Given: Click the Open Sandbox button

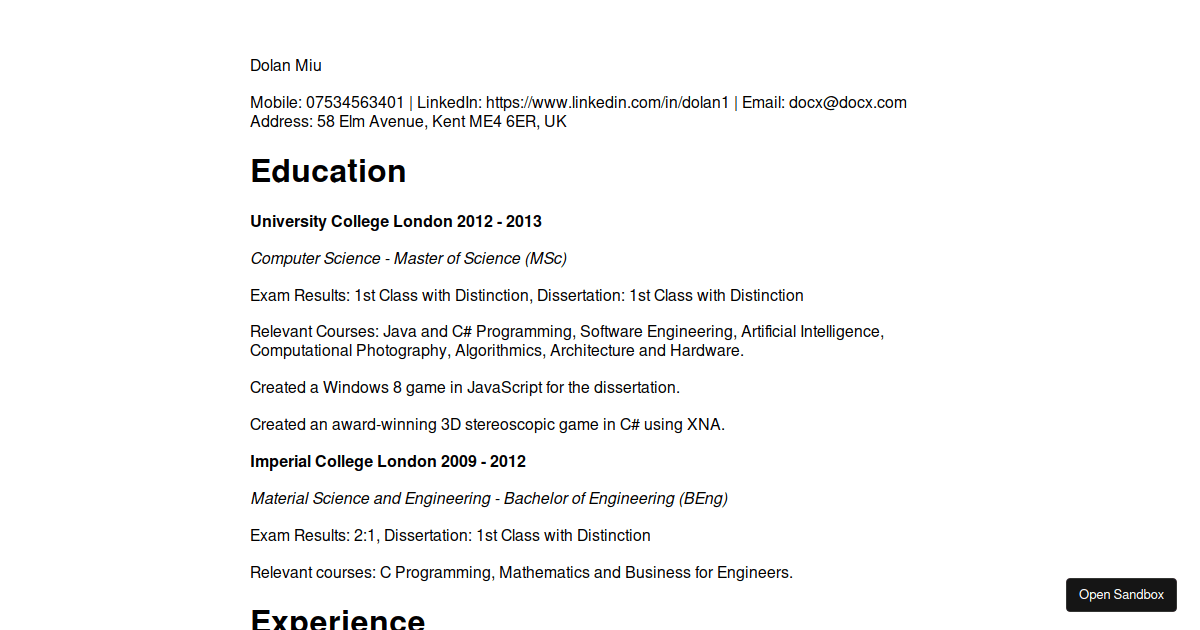Looking at the screenshot, I should click(x=1121, y=595).
